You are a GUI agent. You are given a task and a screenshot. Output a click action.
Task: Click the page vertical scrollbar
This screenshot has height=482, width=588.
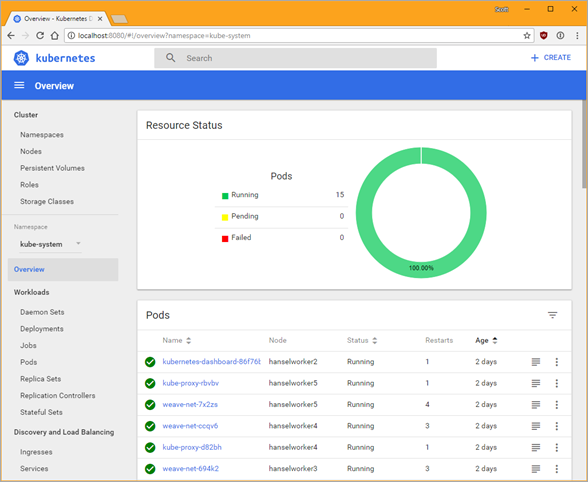point(585,144)
